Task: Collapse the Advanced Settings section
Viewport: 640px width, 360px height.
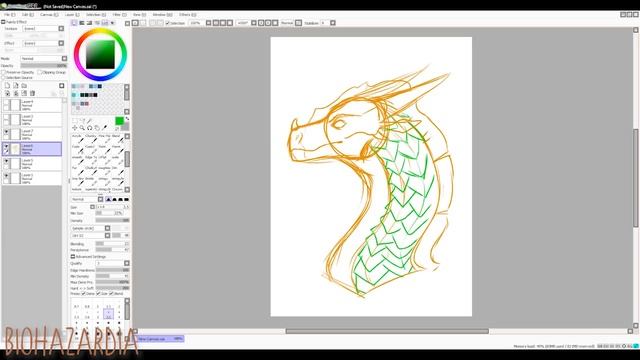Action: point(73,257)
